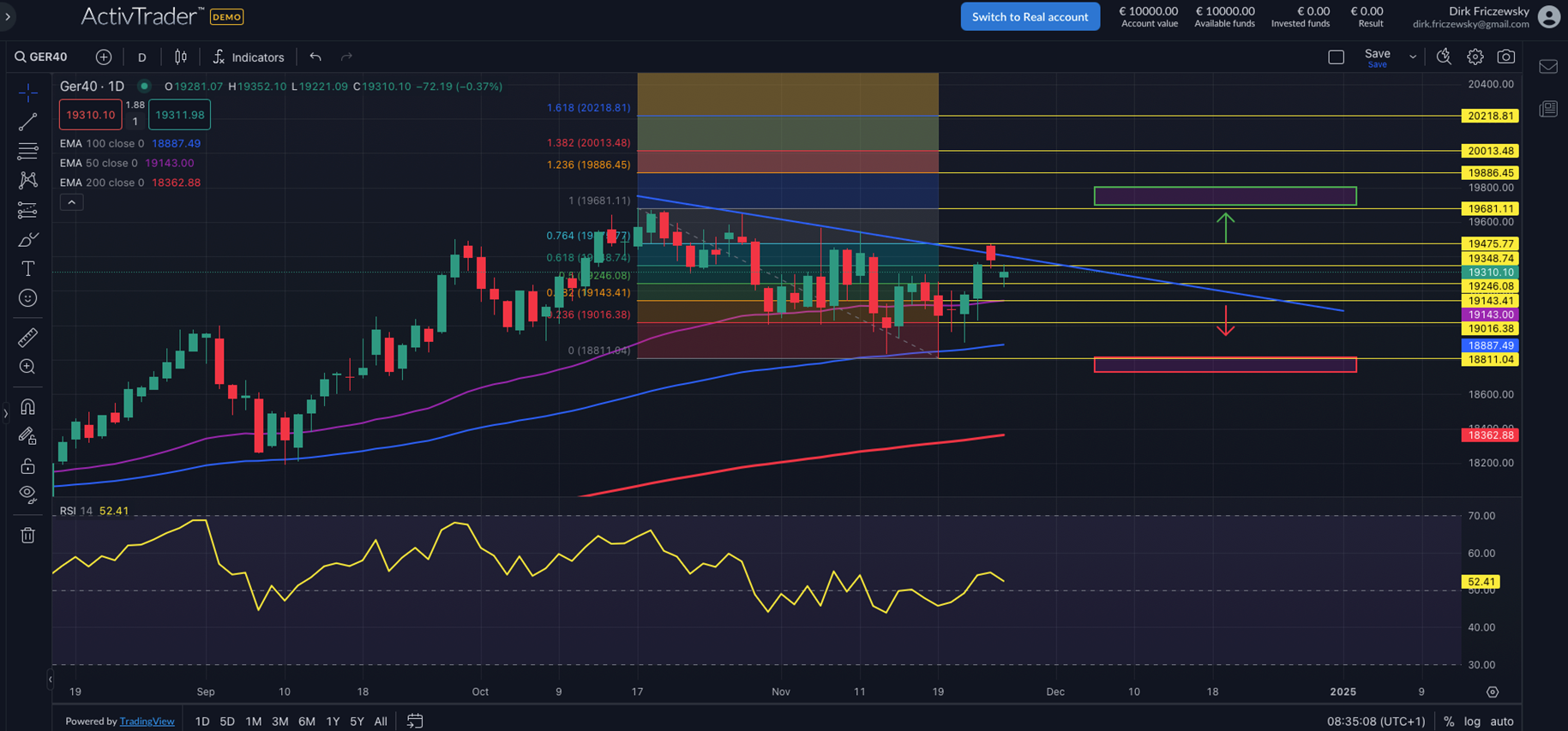Collapse the indicator legend chevron
The width and height of the screenshot is (1568, 731).
71,202
